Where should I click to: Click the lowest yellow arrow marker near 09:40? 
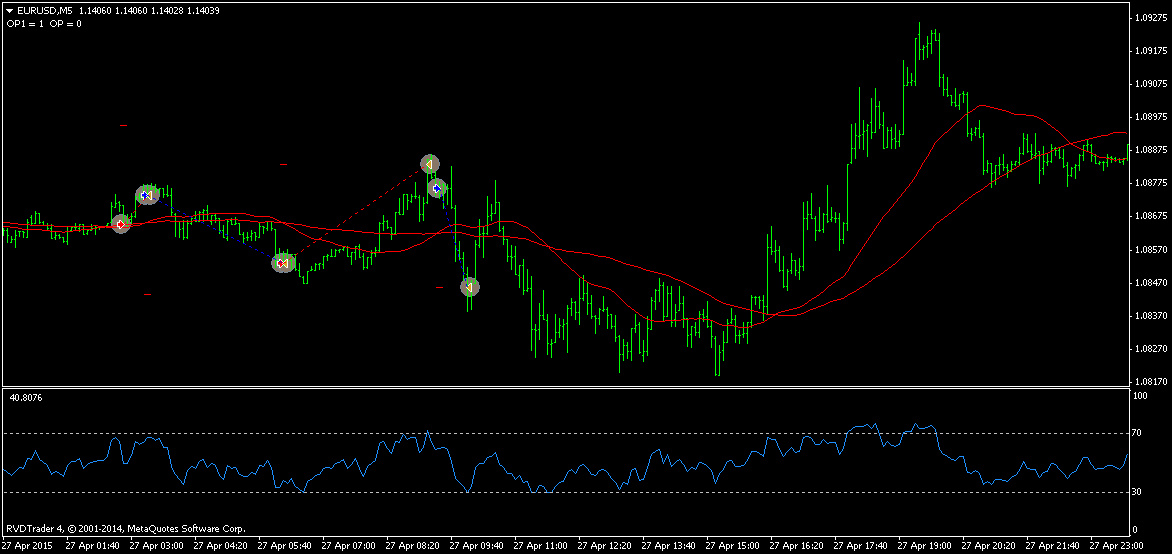469,287
